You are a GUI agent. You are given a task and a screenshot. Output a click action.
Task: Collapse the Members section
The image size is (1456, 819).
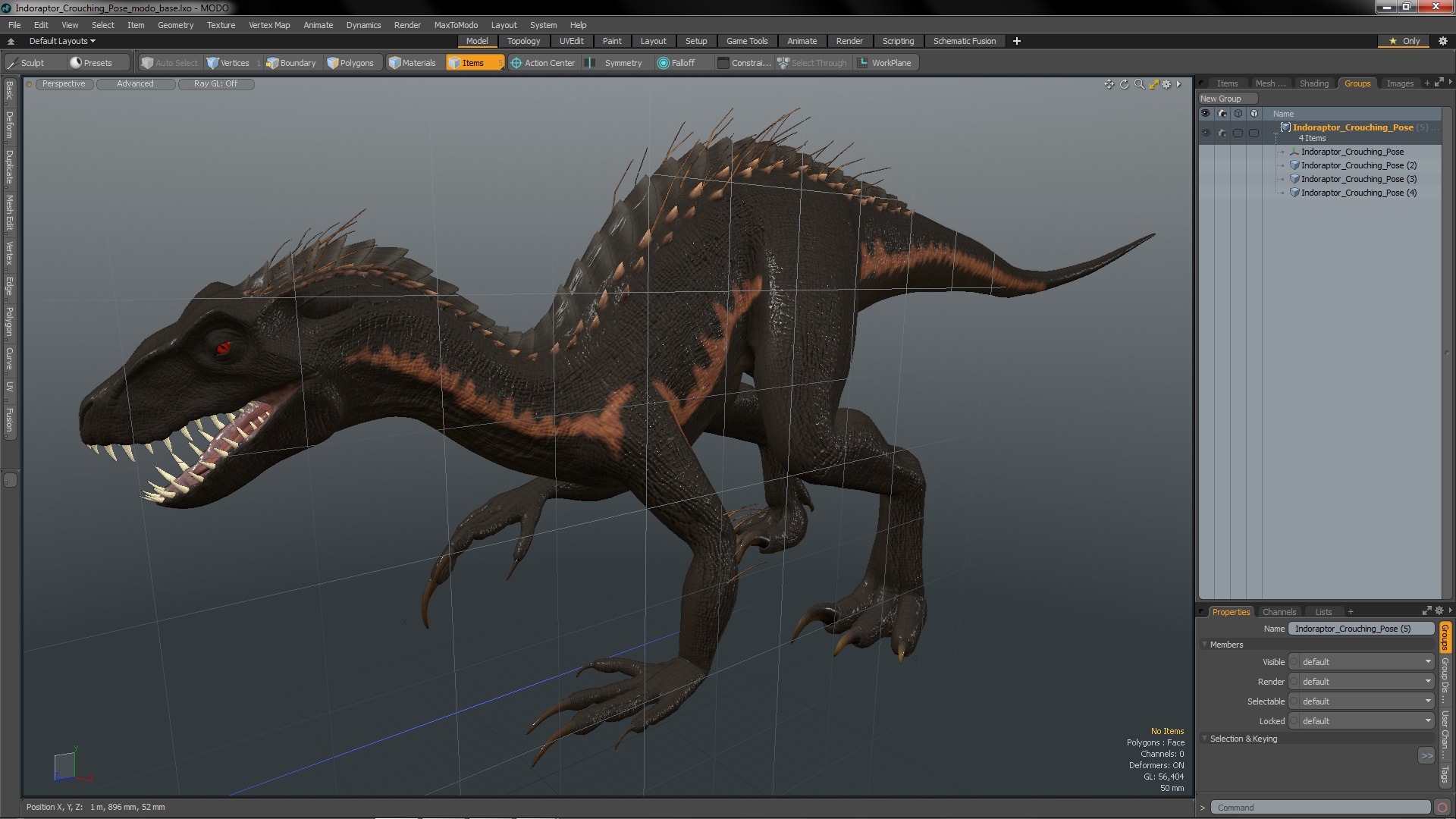1204,645
